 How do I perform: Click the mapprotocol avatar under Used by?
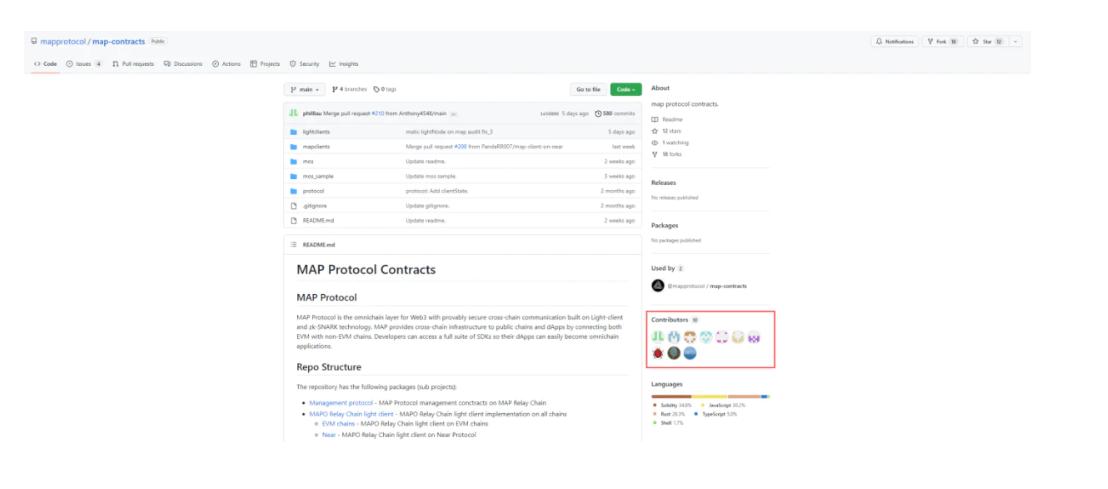point(658,286)
